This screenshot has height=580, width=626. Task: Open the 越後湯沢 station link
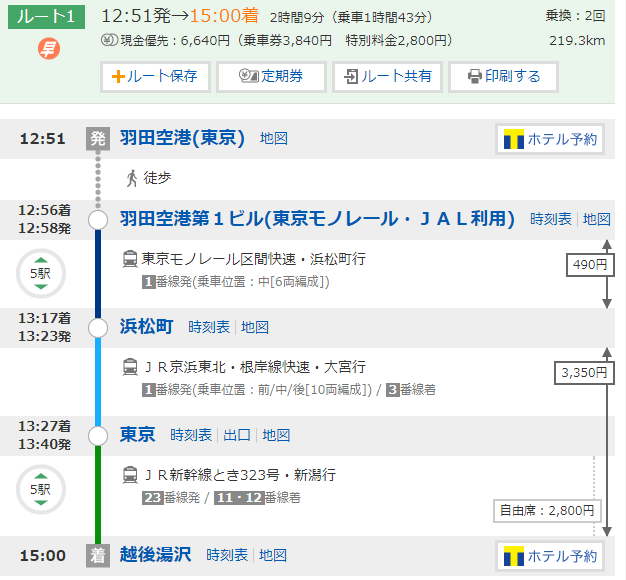(x=157, y=555)
